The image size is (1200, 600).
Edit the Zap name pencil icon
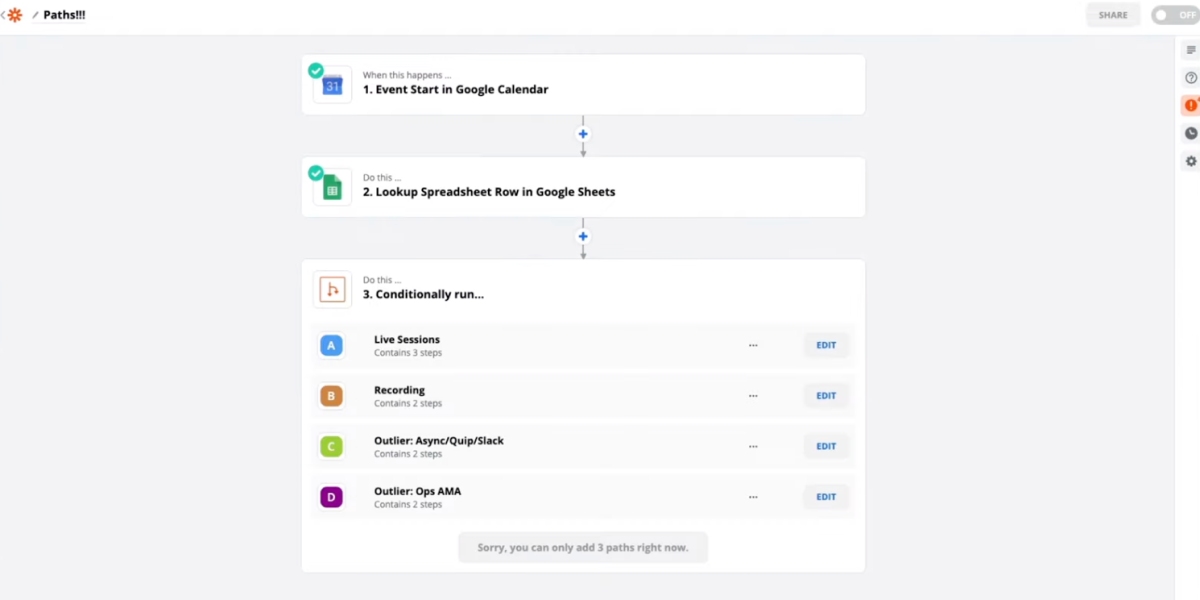(36, 15)
